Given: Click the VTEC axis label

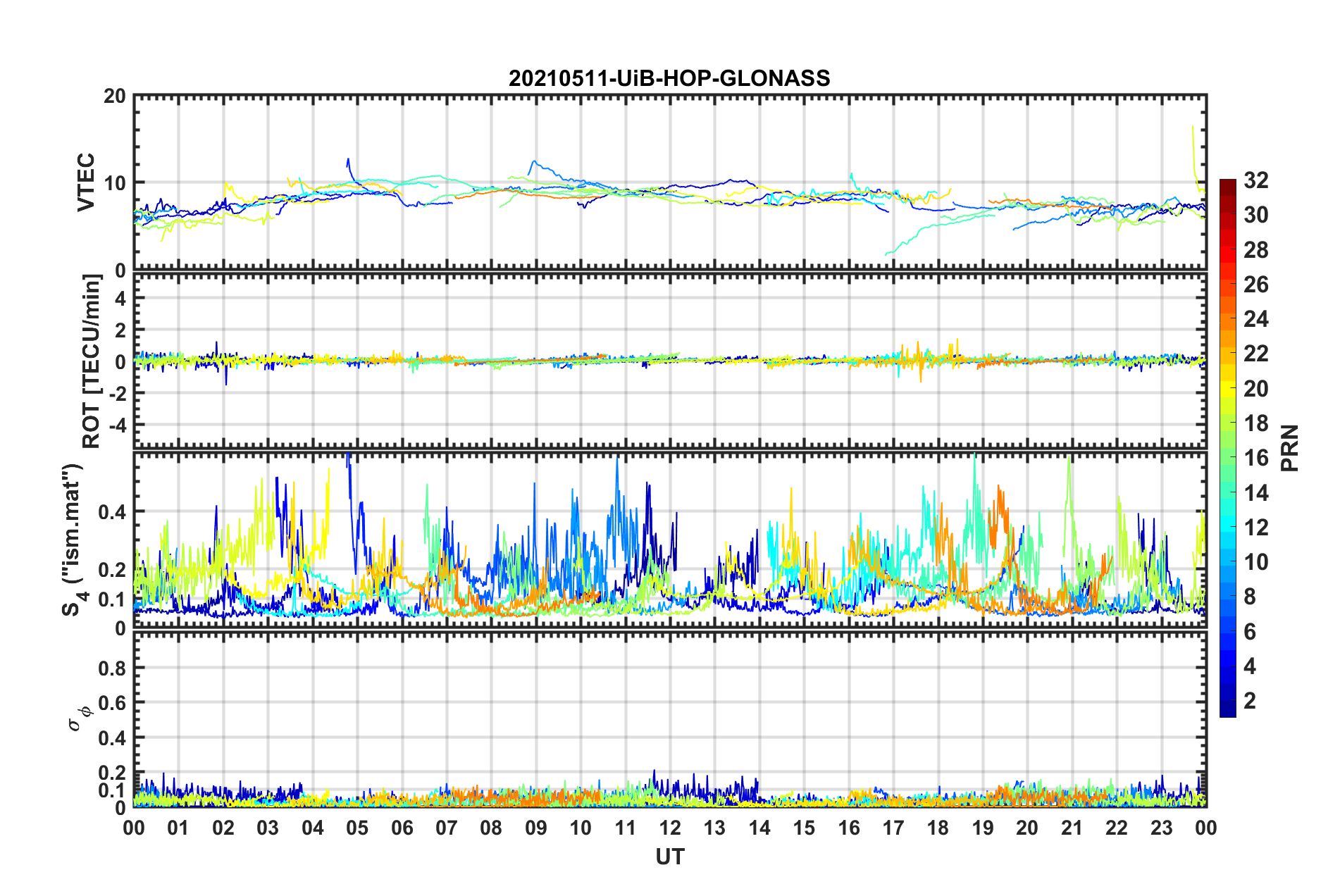Looking at the screenshot, I should [x=86, y=182].
